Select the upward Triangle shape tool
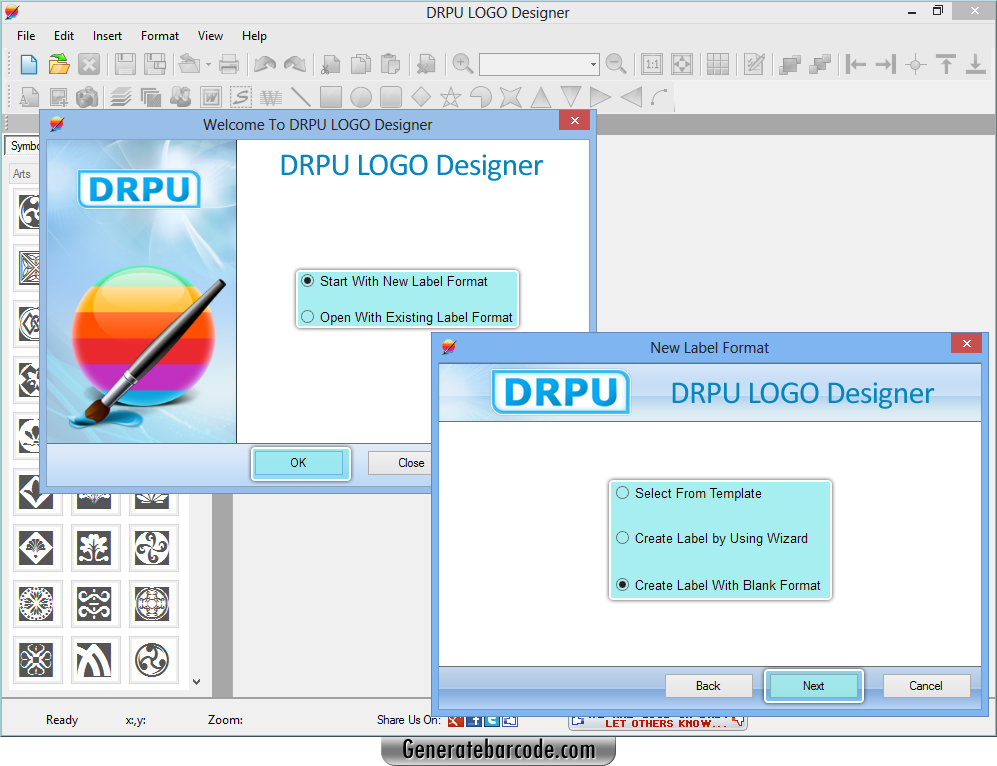 click(540, 97)
